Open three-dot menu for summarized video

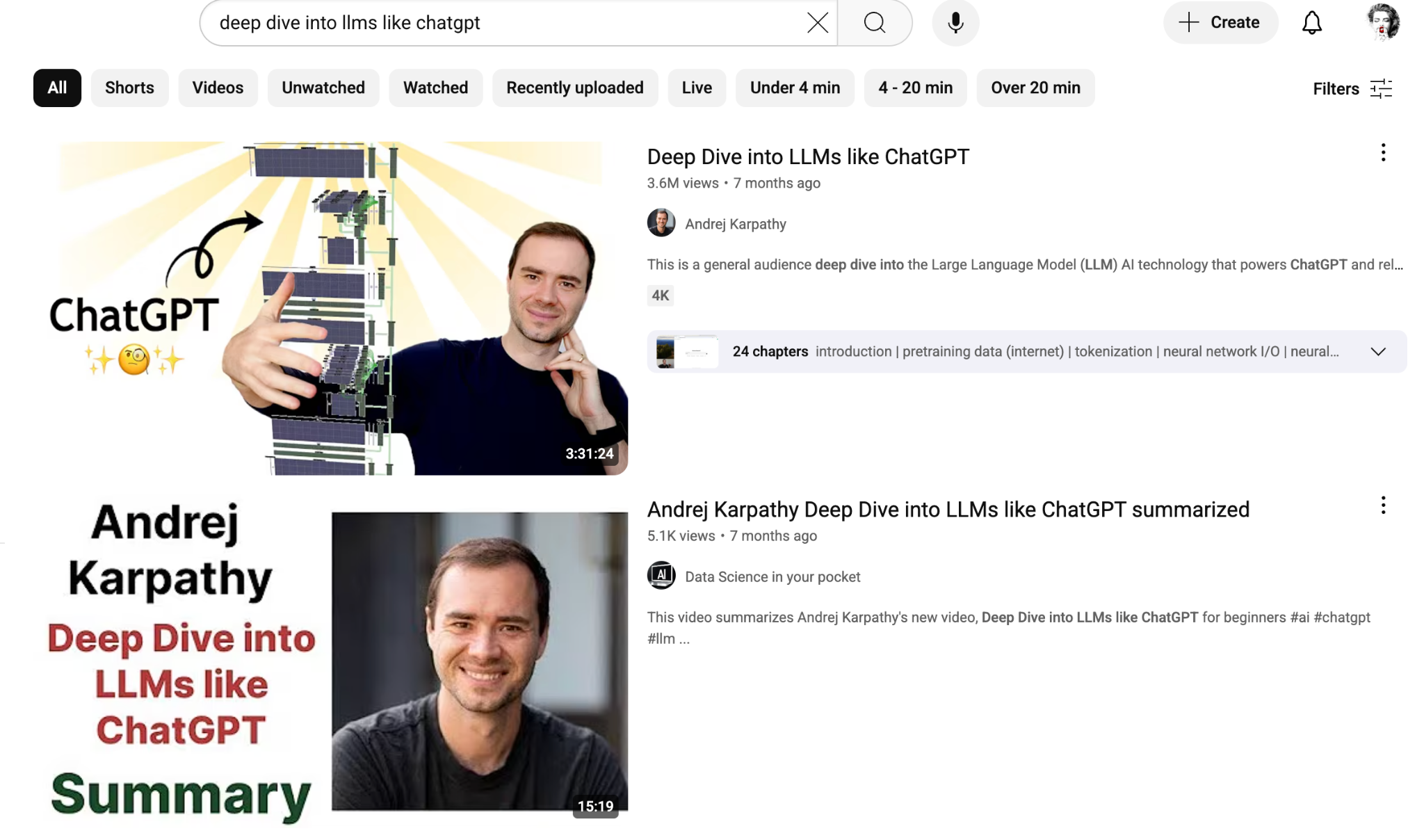(1383, 506)
